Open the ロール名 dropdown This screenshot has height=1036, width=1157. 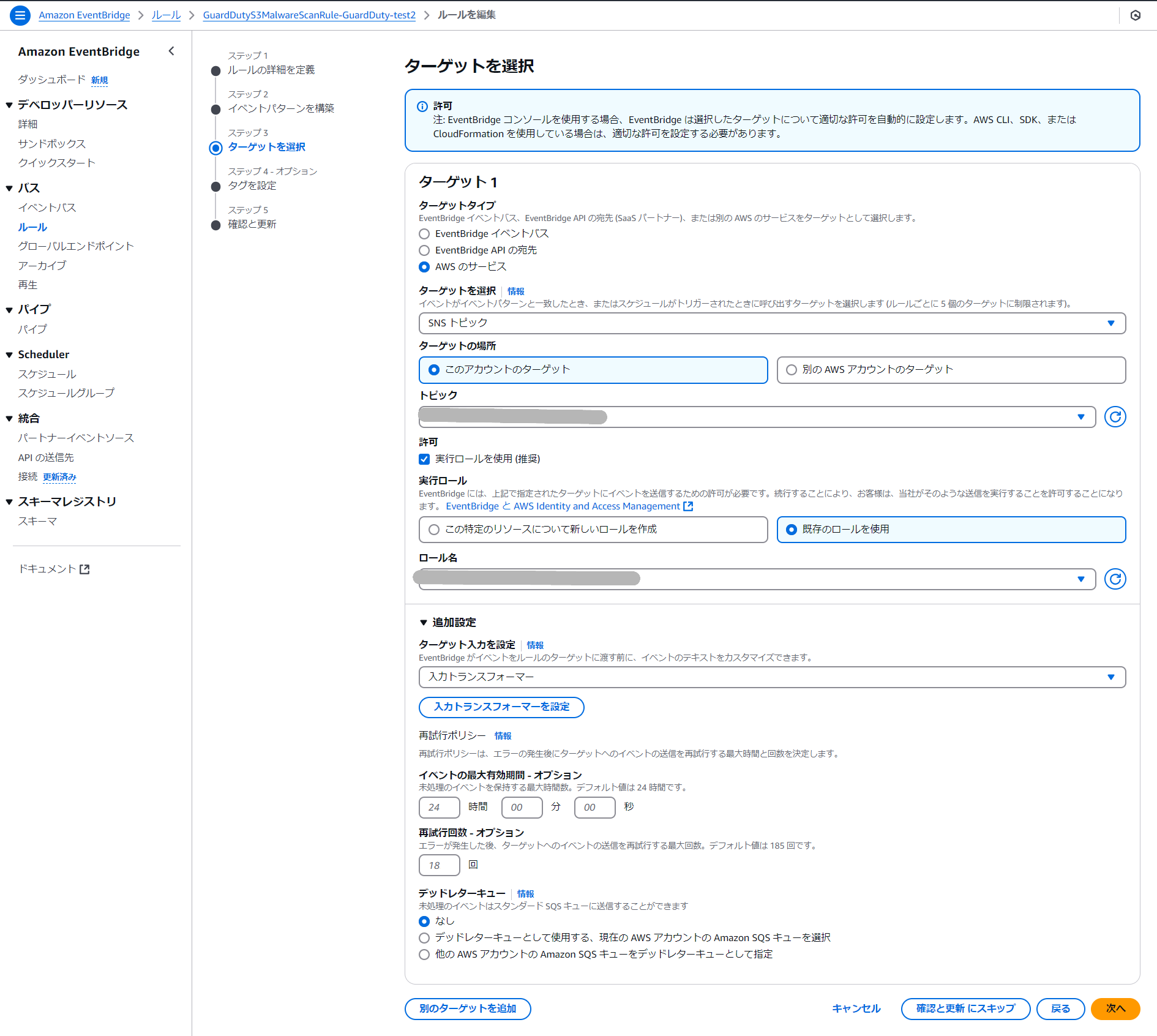pyautogui.click(x=757, y=579)
